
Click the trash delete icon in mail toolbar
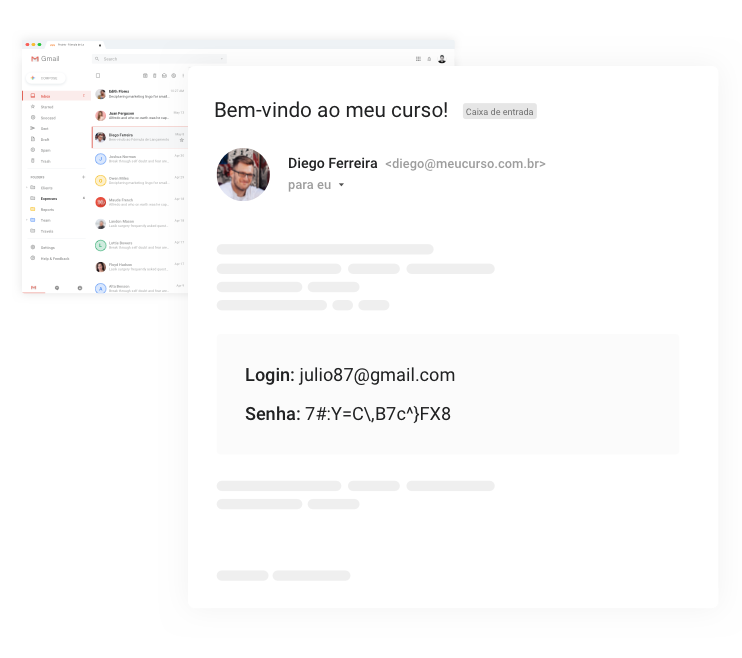click(x=154, y=76)
